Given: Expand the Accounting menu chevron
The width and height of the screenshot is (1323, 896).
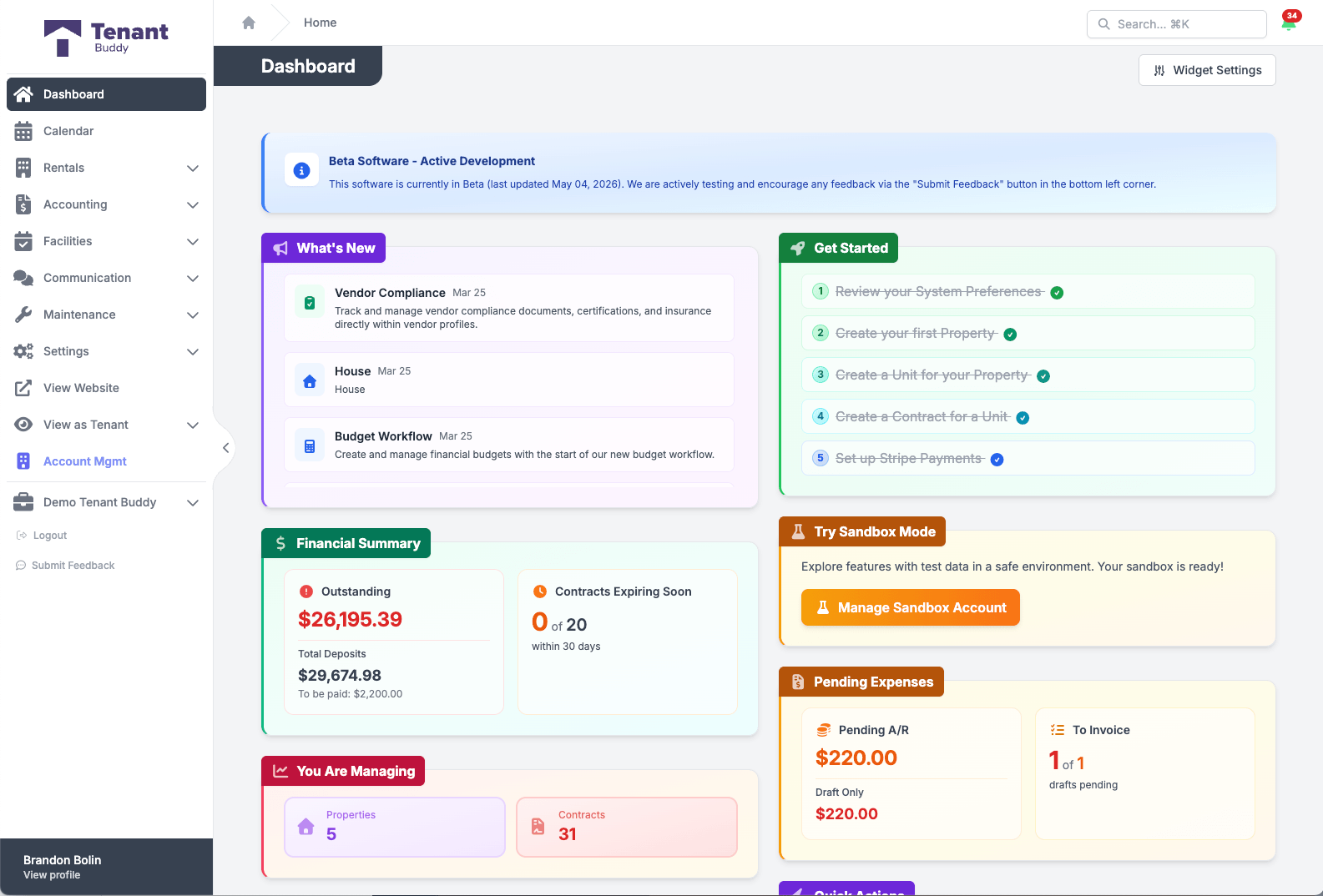Looking at the screenshot, I should point(193,204).
